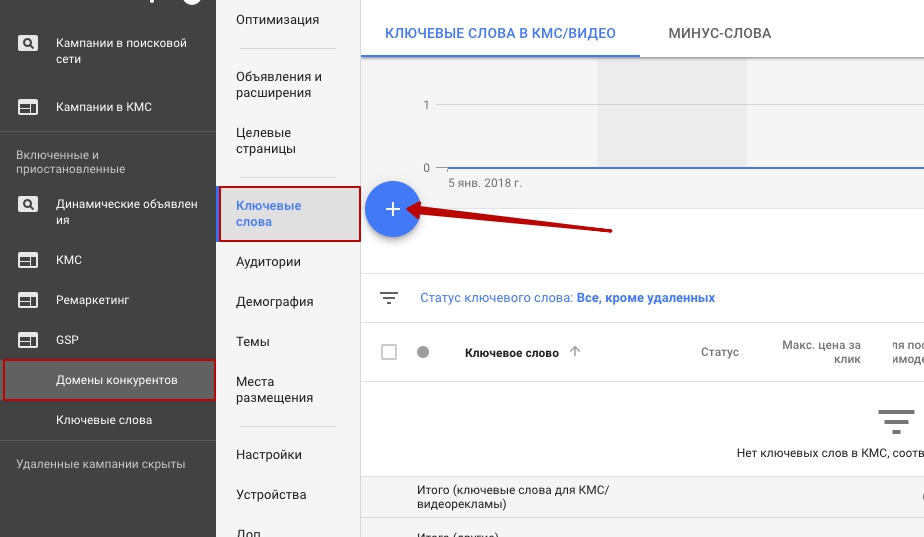This screenshot has width=924, height=537.
Task: Select Кампании в поисковой сети
Action: 121,51
